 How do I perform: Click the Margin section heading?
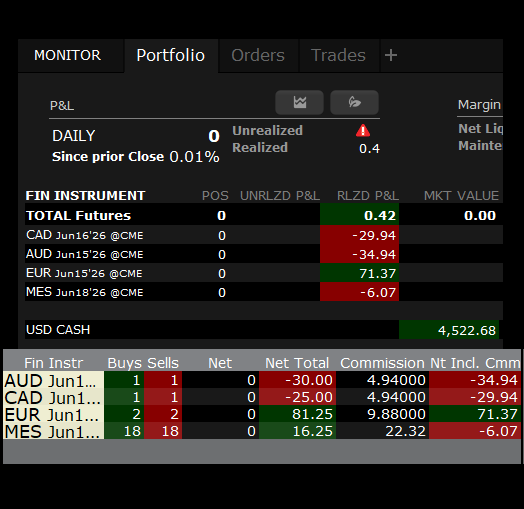[479, 105]
